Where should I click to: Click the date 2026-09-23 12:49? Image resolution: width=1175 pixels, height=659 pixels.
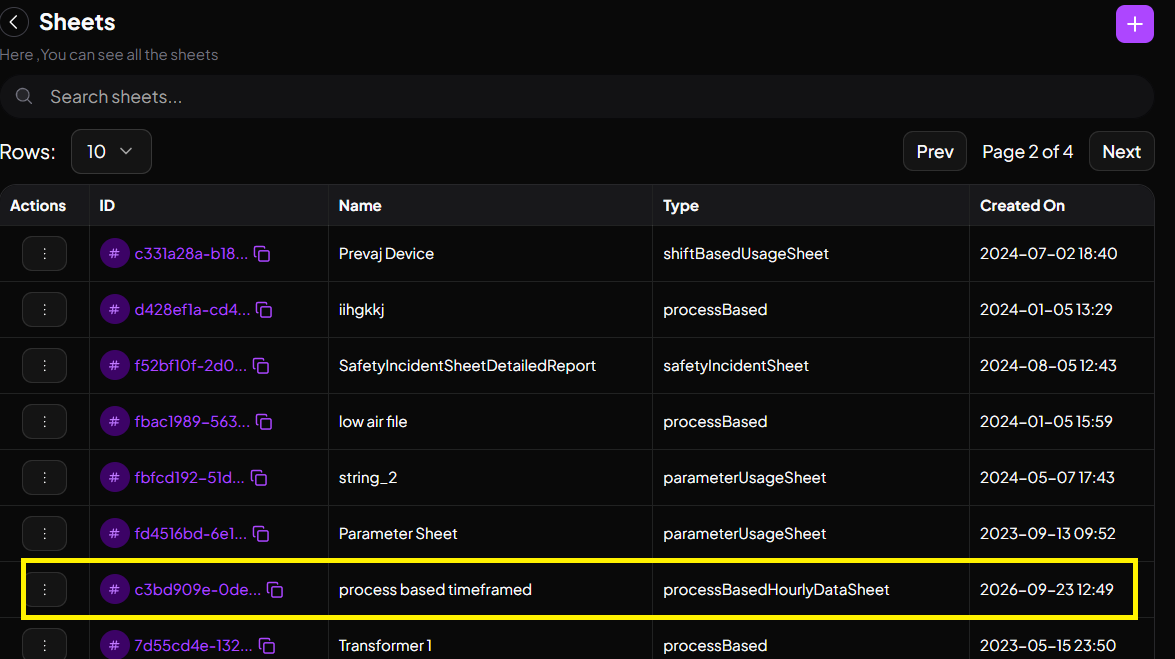1047,589
